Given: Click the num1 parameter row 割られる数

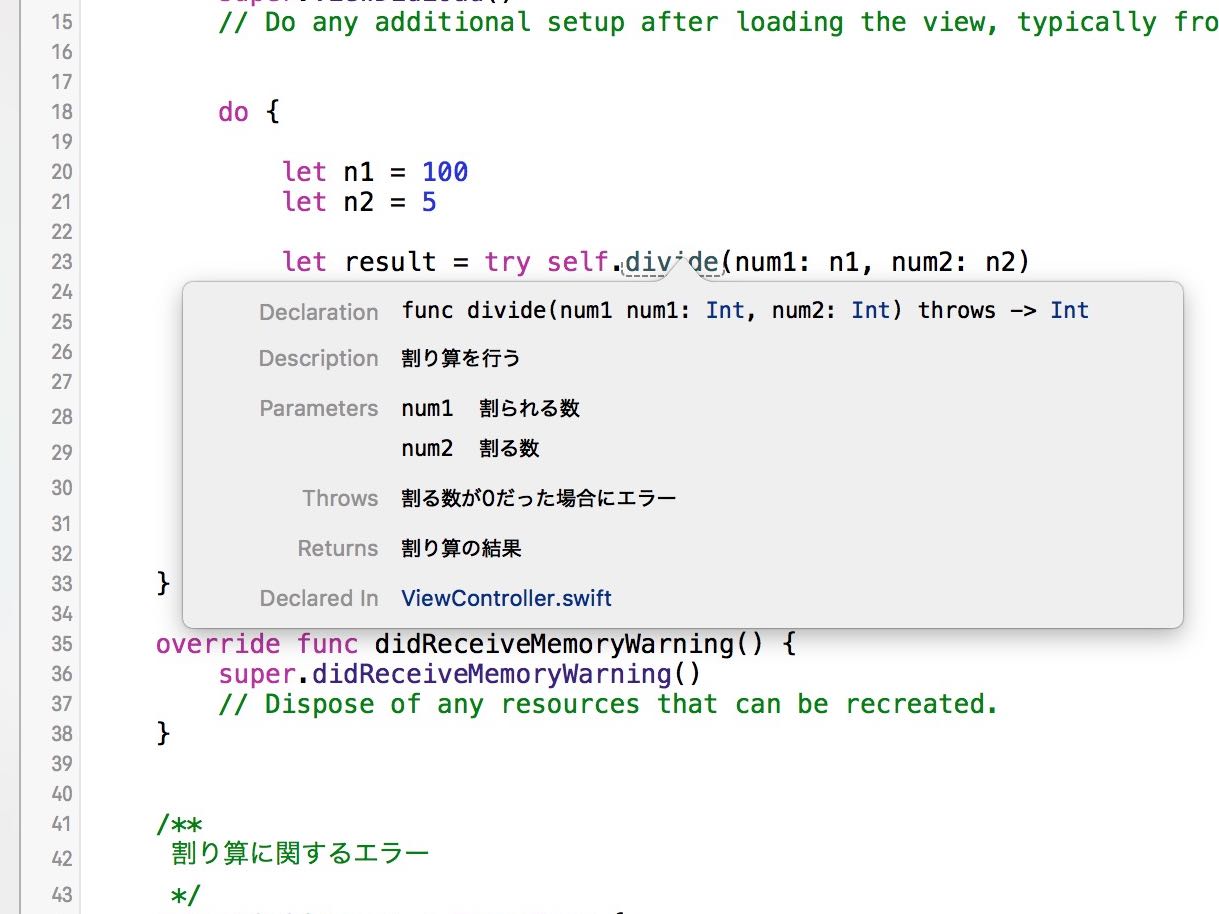Looking at the screenshot, I should tap(491, 408).
